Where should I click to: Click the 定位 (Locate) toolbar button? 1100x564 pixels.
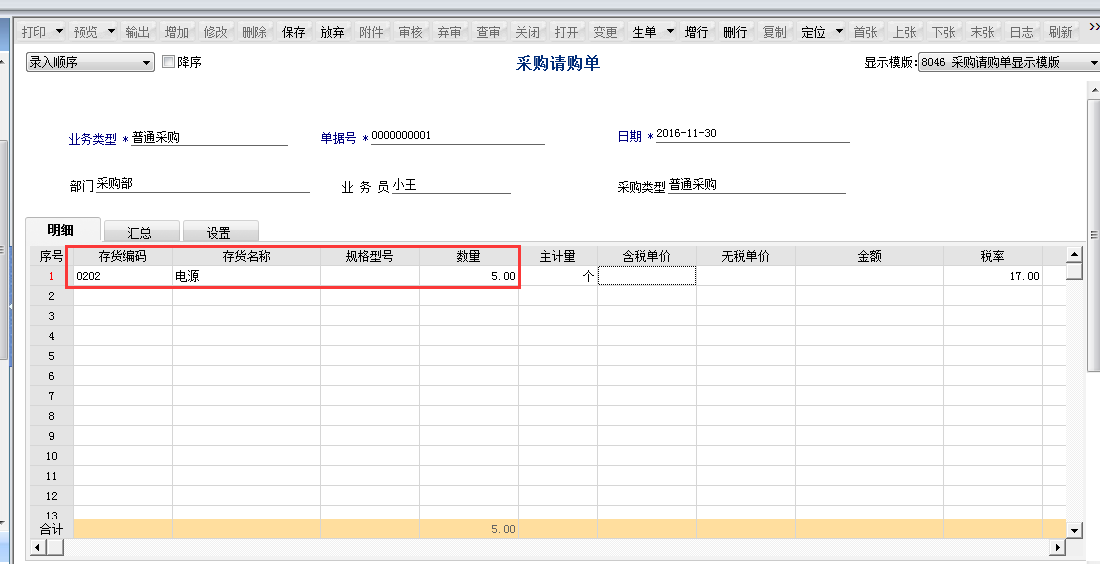click(813, 32)
